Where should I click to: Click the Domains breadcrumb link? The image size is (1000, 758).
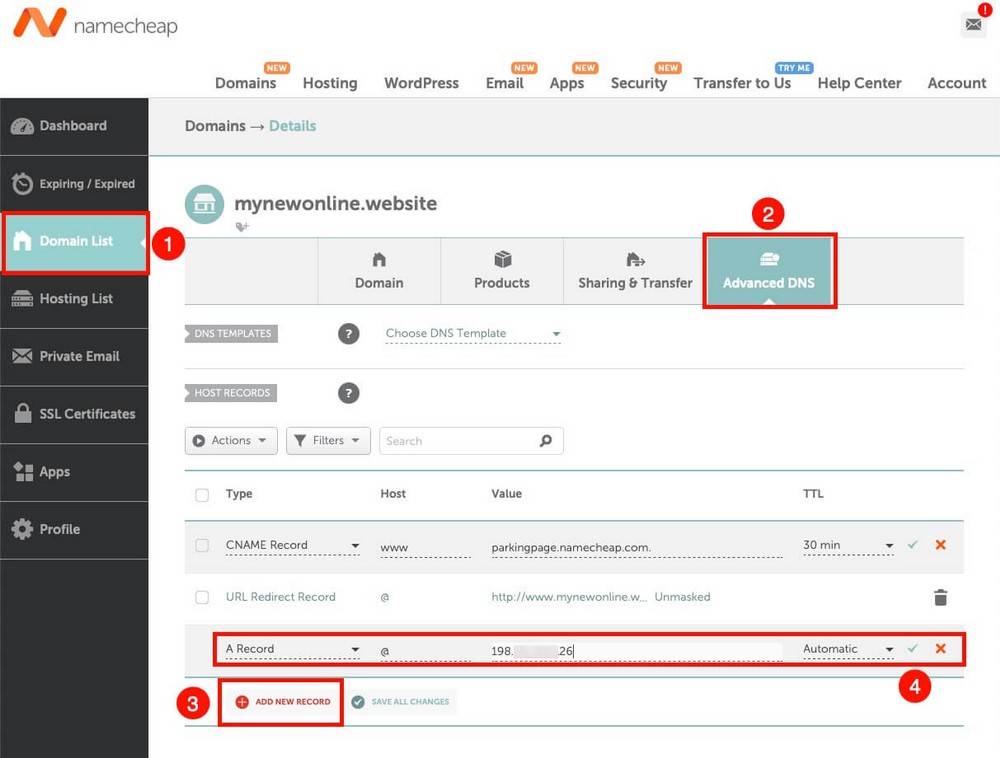(x=215, y=126)
